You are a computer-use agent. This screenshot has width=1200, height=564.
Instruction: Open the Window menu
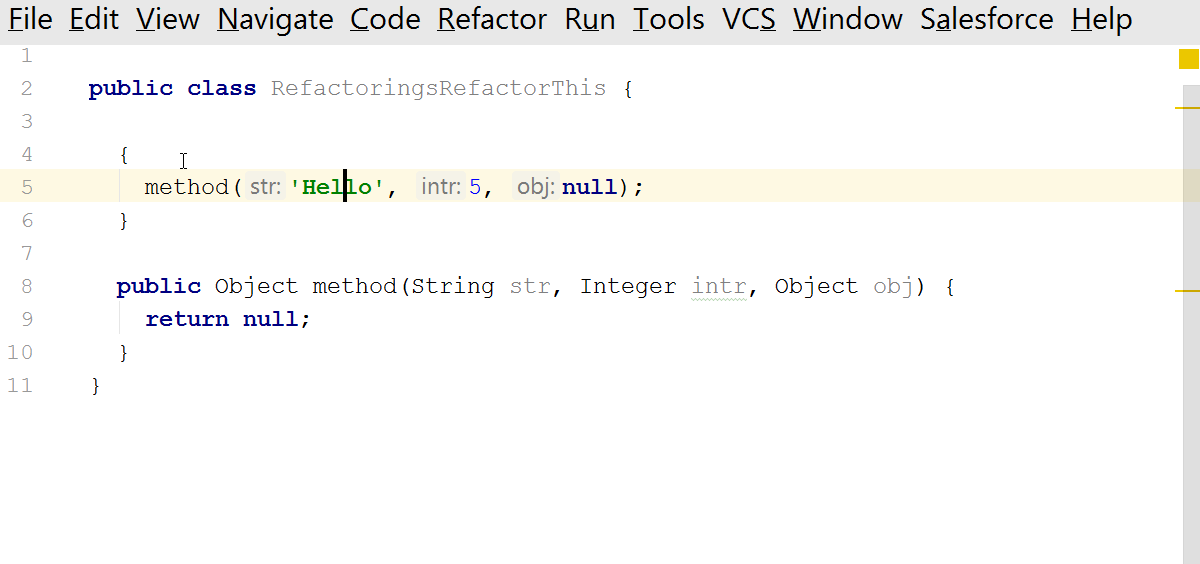click(848, 19)
